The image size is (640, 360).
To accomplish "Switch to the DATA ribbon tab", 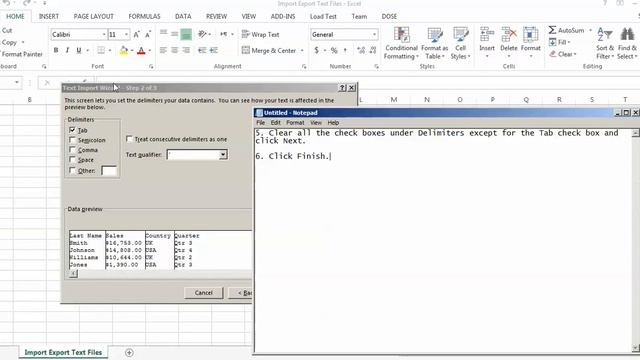I will click(x=183, y=16).
